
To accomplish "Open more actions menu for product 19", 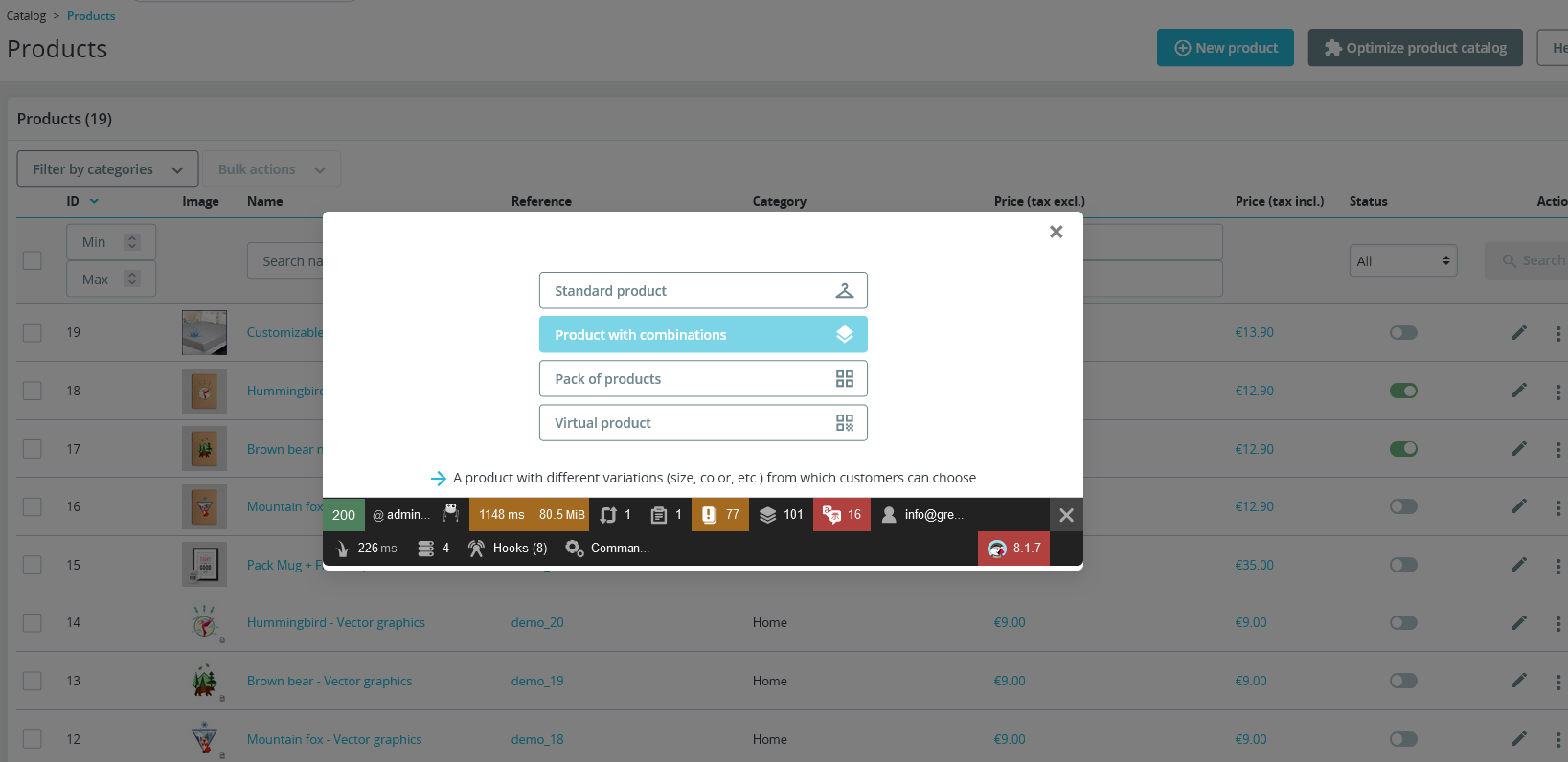I will (x=1557, y=333).
